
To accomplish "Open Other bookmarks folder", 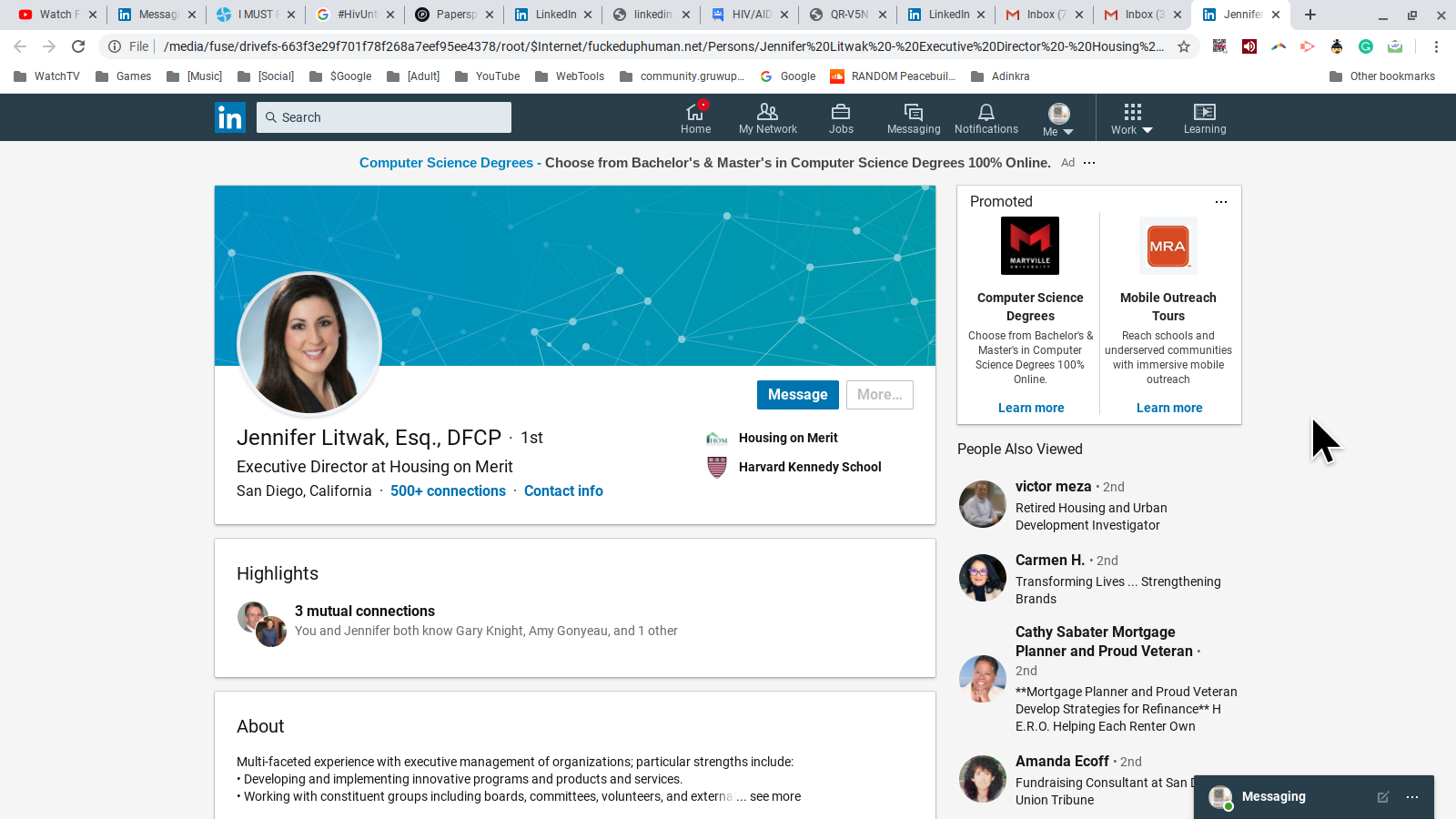I will 1382,76.
